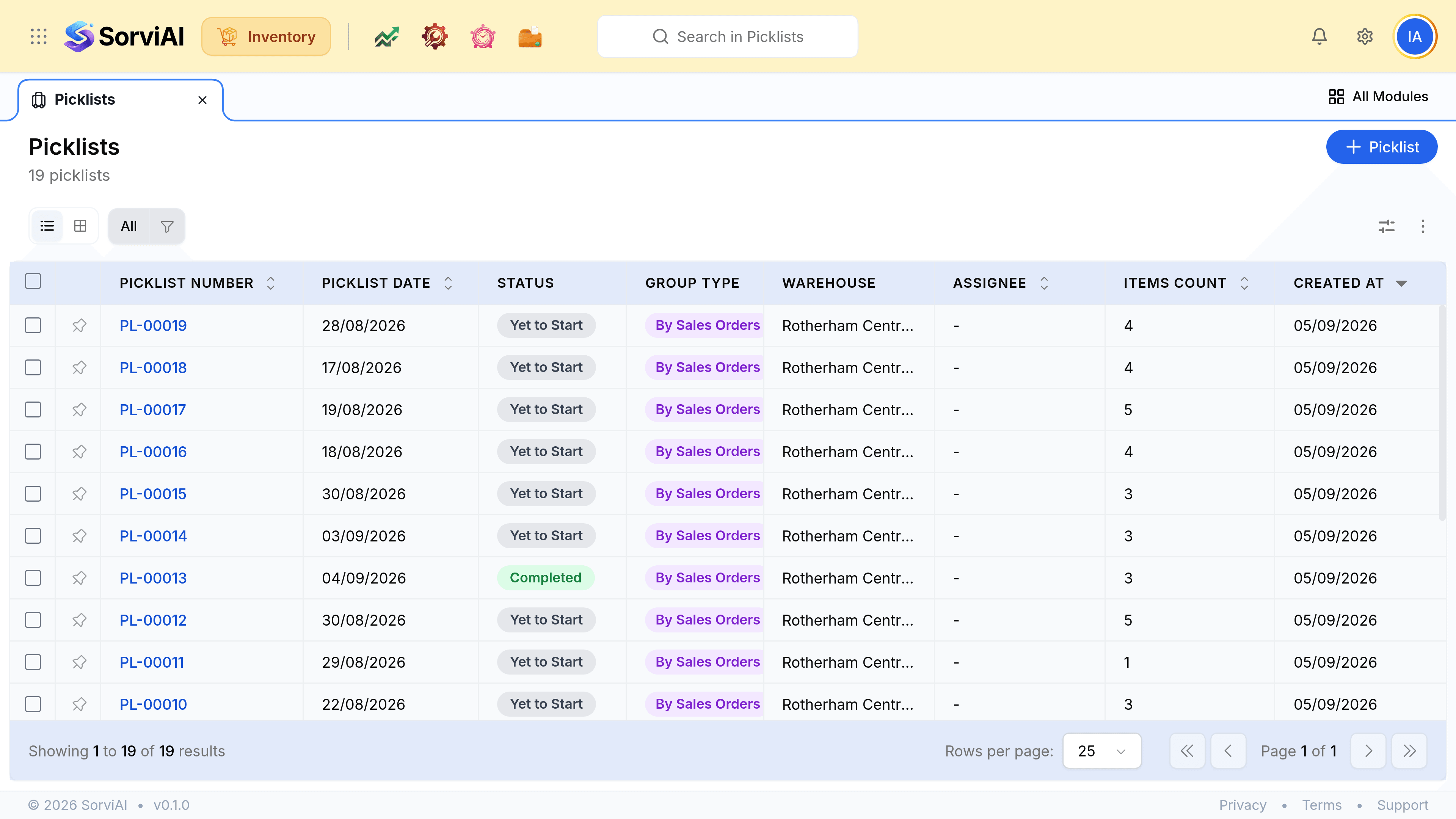Select checkbox for PL-00019
Image resolution: width=1456 pixels, height=819 pixels.
coord(33,326)
